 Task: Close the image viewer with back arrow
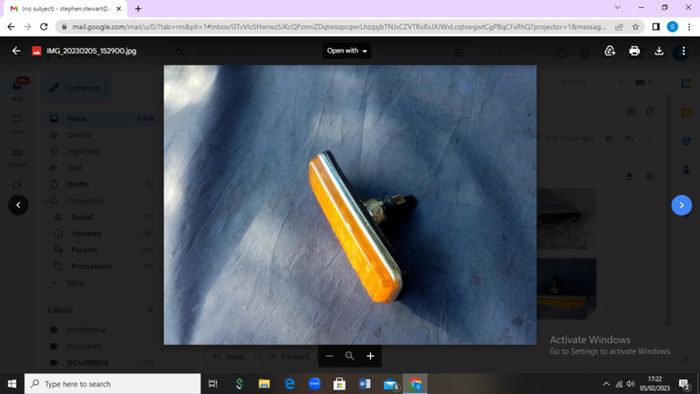[16, 51]
